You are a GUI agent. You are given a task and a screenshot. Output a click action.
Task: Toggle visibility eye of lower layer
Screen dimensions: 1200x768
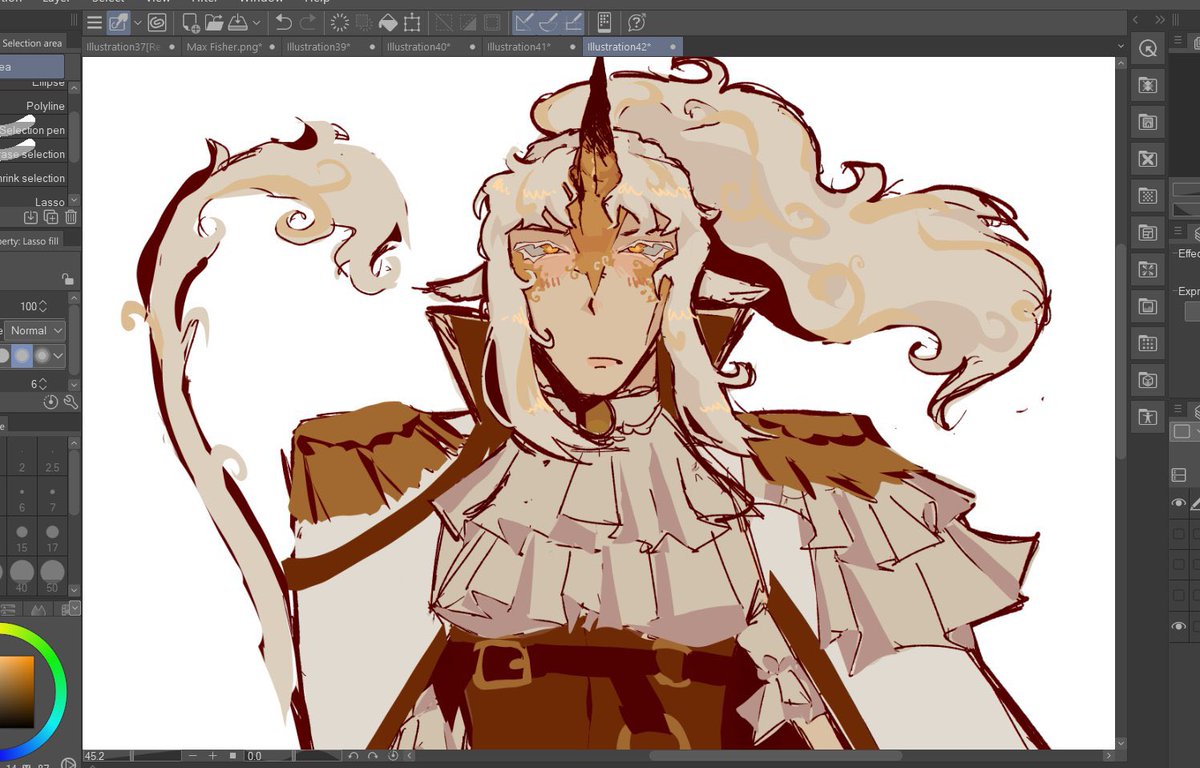pyautogui.click(x=1179, y=627)
